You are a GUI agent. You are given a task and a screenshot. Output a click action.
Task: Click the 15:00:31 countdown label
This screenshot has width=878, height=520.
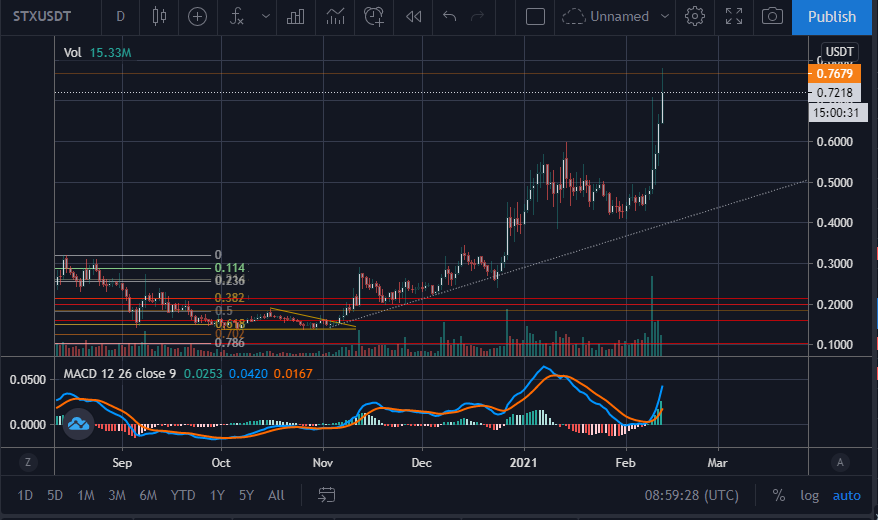(836, 113)
